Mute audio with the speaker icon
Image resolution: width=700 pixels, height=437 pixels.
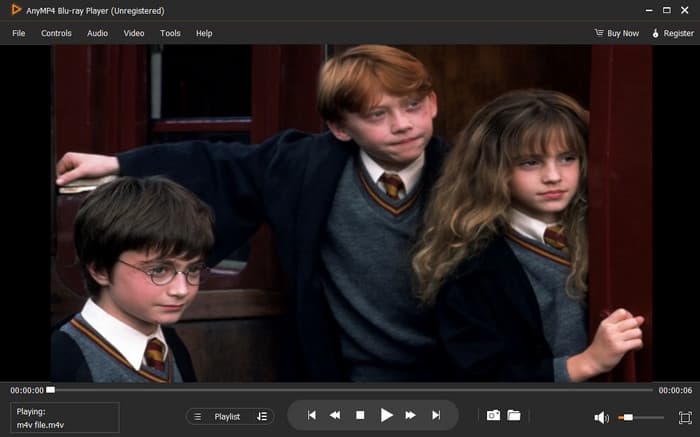pyautogui.click(x=601, y=417)
